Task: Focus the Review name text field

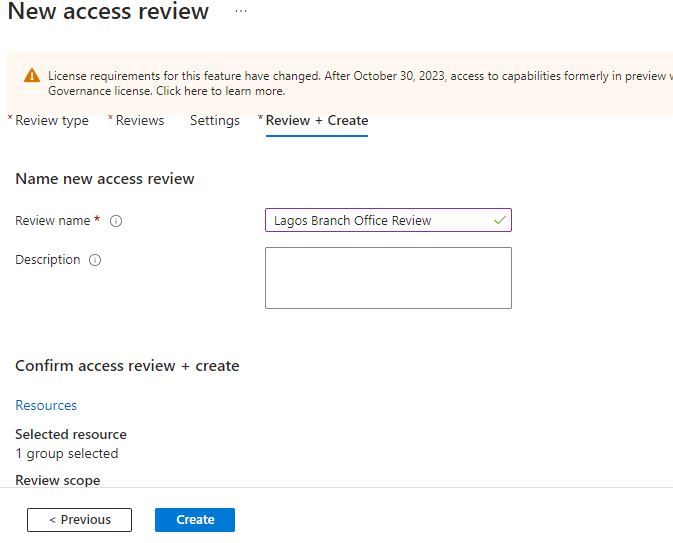Action: click(x=380, y=220)
